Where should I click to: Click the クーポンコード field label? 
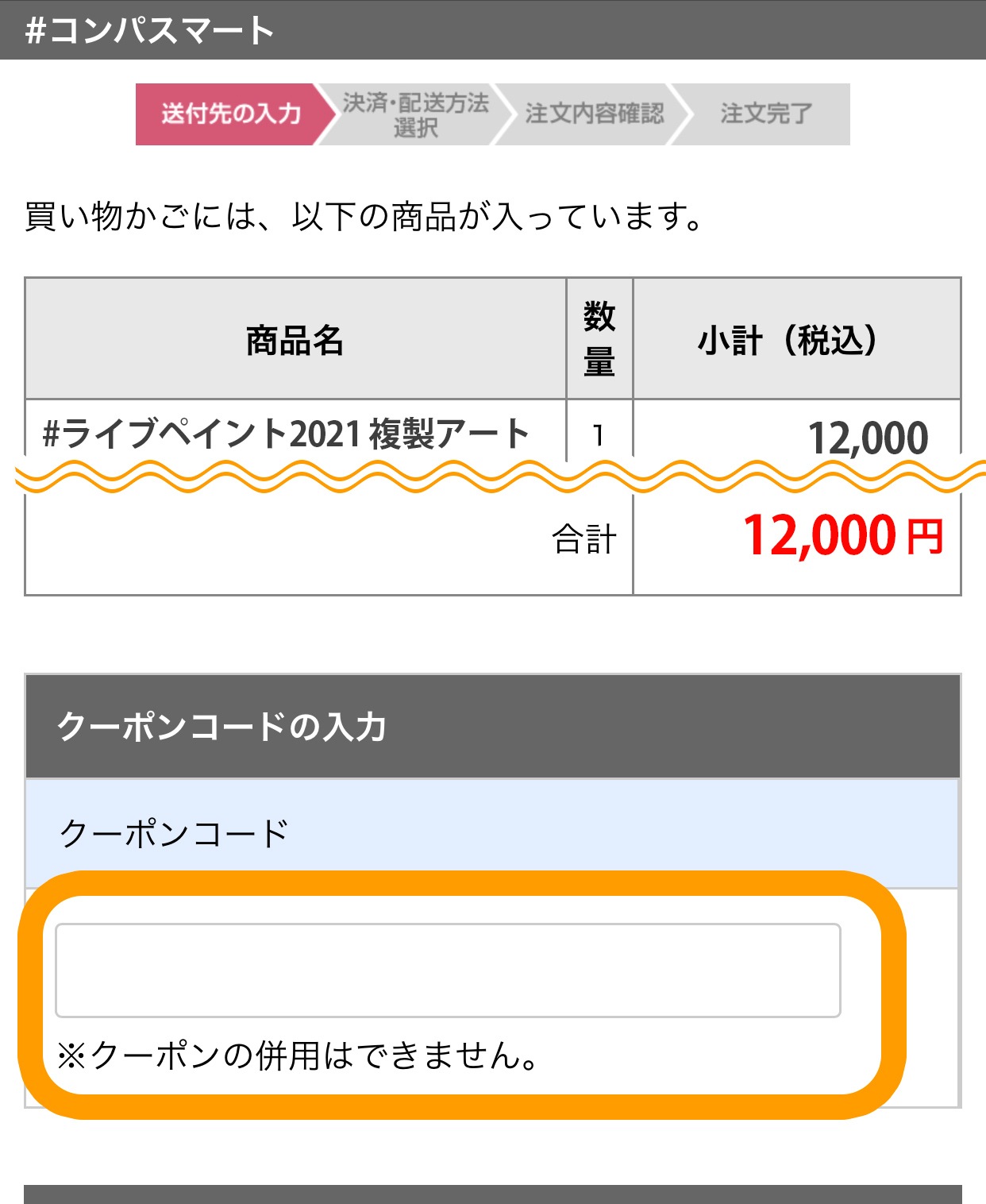(x=175, y=833)
